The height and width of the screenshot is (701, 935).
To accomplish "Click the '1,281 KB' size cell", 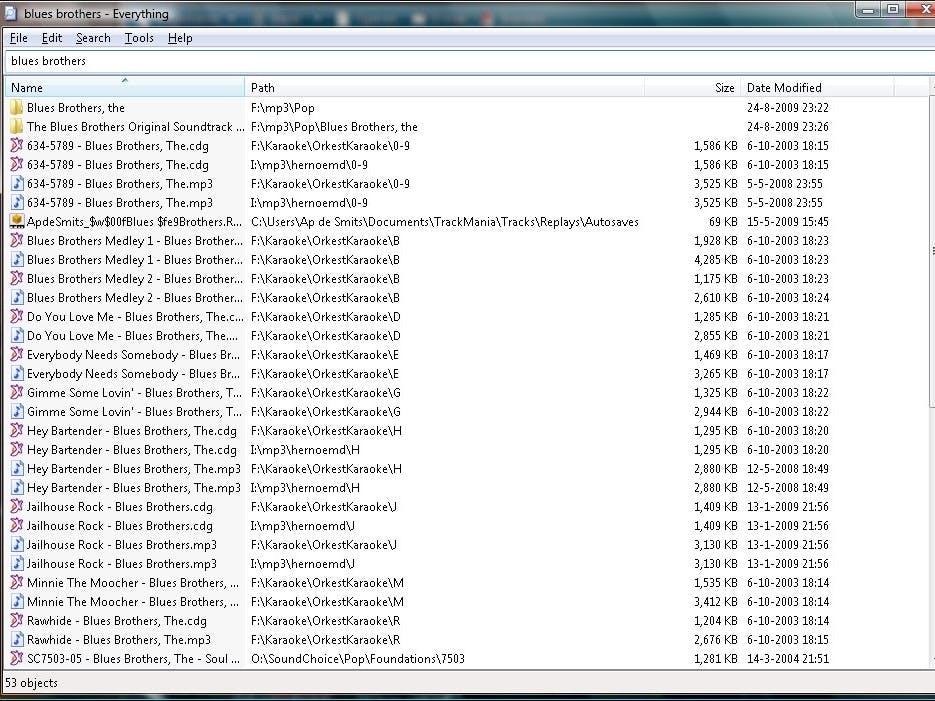I will 716,659.
